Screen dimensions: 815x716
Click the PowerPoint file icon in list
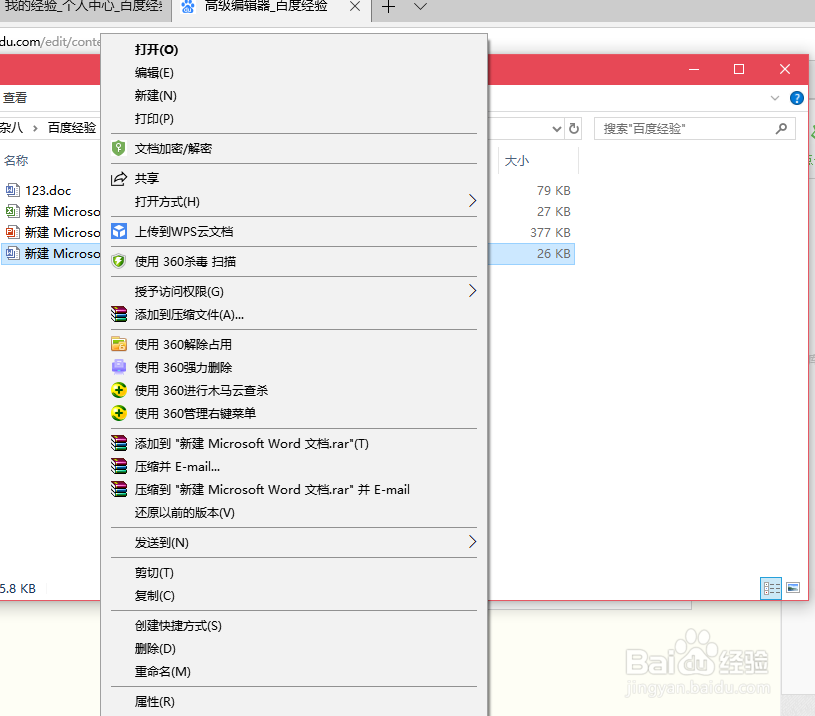pyautogui.click(x=12, y=232)
